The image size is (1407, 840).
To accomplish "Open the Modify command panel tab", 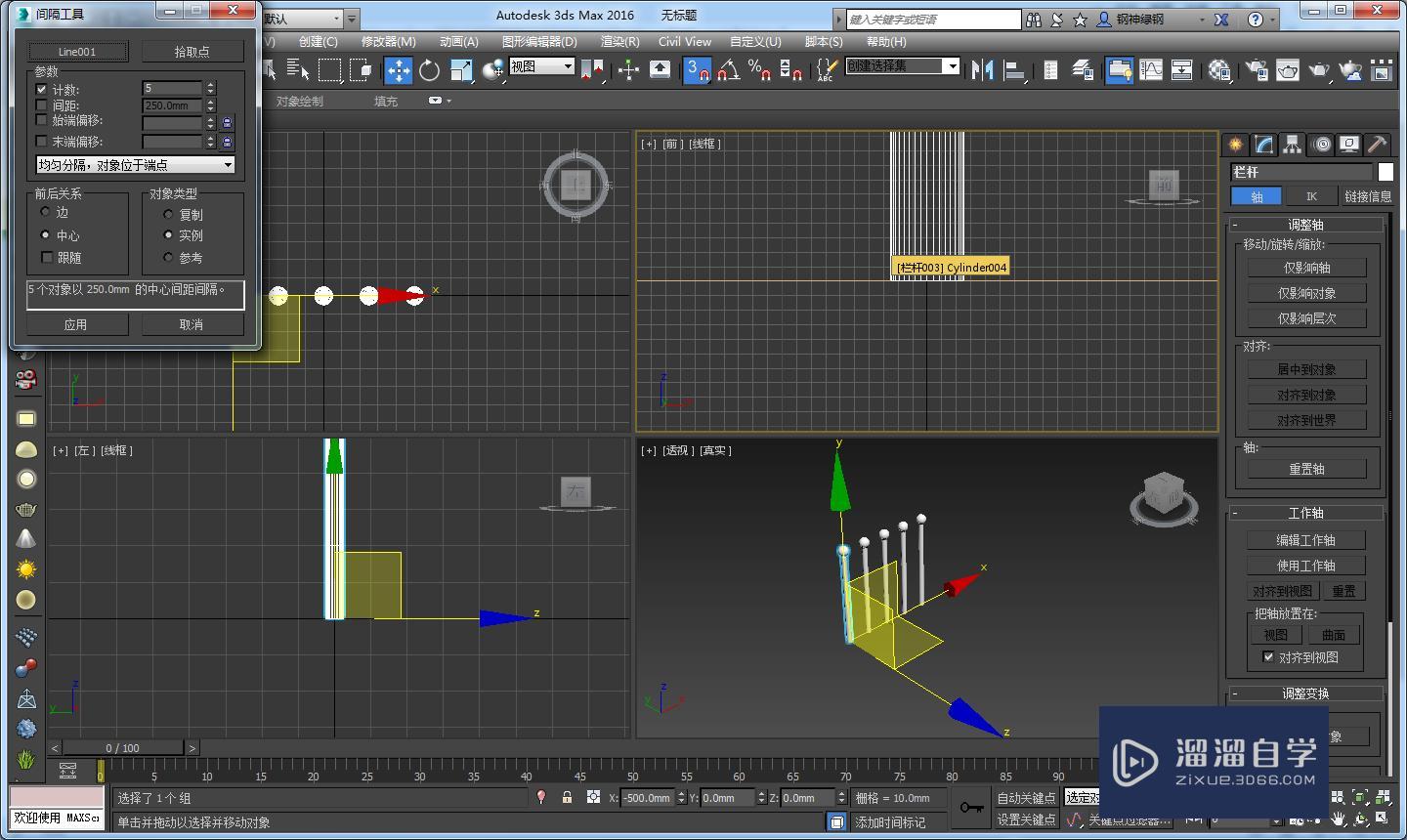I will pos(1264,145).
